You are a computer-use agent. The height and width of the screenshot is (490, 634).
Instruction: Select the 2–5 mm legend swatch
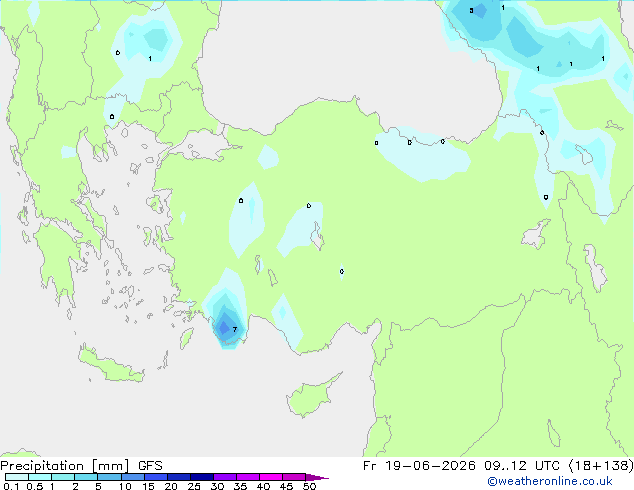[x=86, y=477]
